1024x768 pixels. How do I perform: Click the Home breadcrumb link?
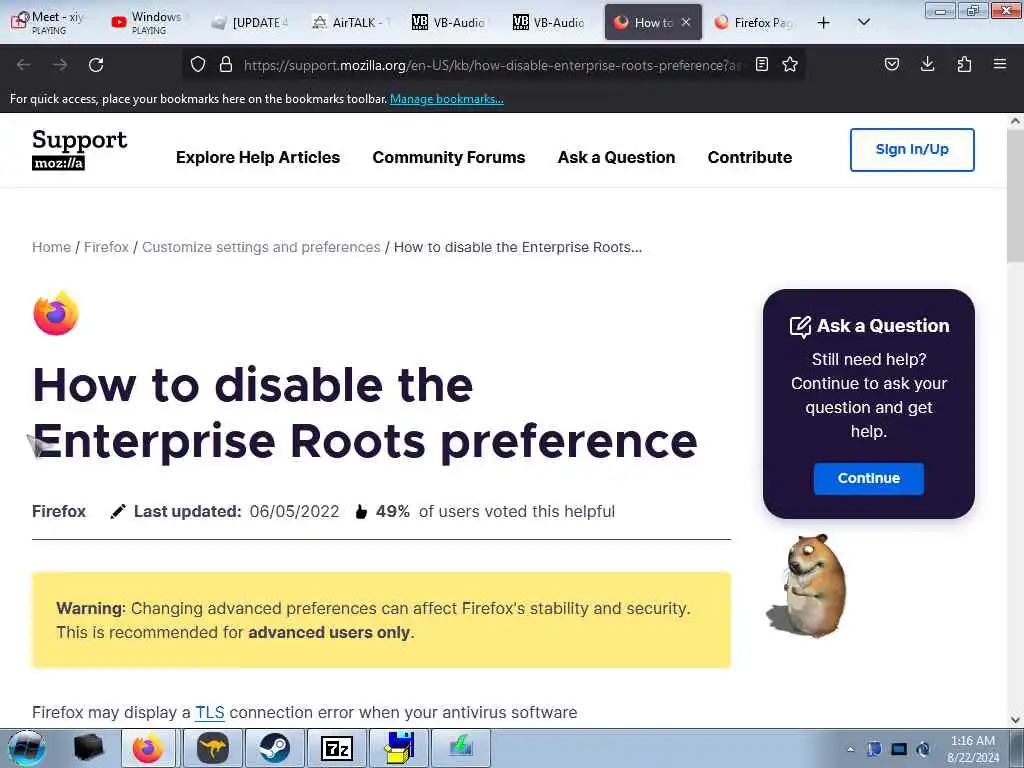coord(52,247)
